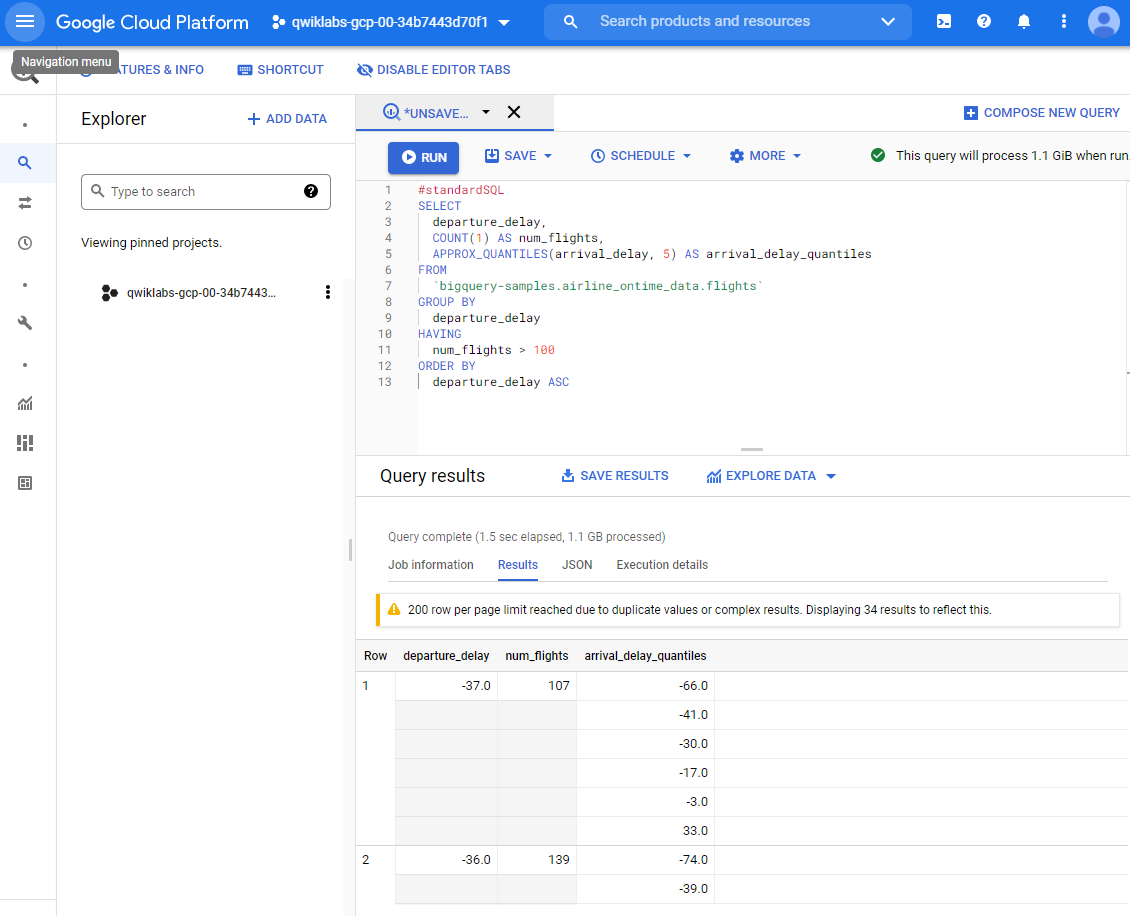1130x916 pixels.
Task: Open the wrench admin sidebar icon
Action: click(25, 323)
